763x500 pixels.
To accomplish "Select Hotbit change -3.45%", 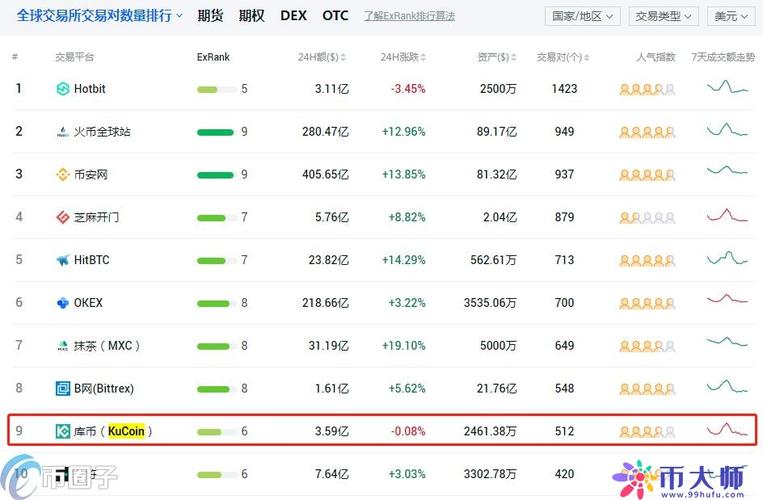I will pyautogui.click(x=408, y=89).
